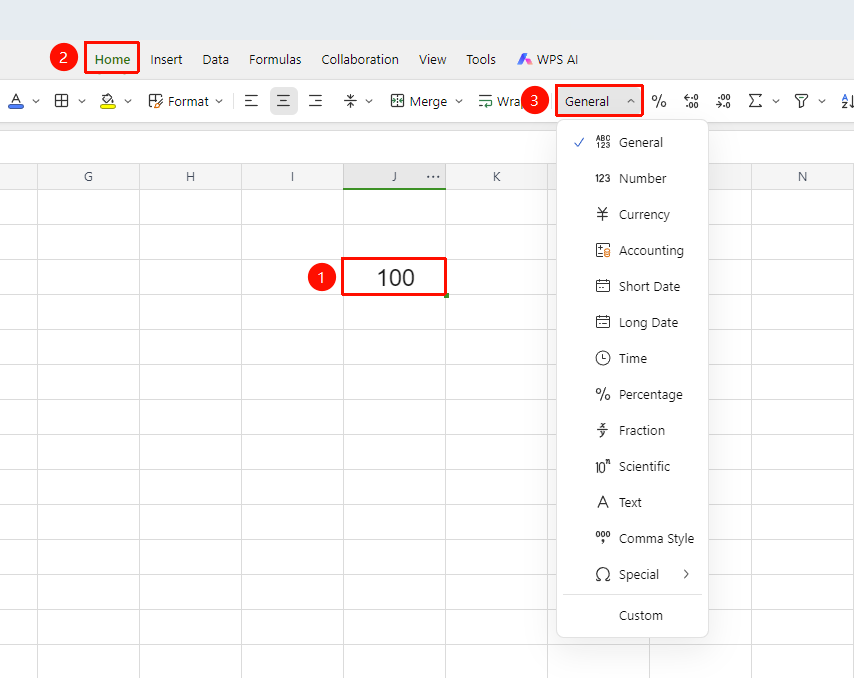Click the sort A-Z icon
This screenshot has height=678, width=854.
click(x=847, y=101)
